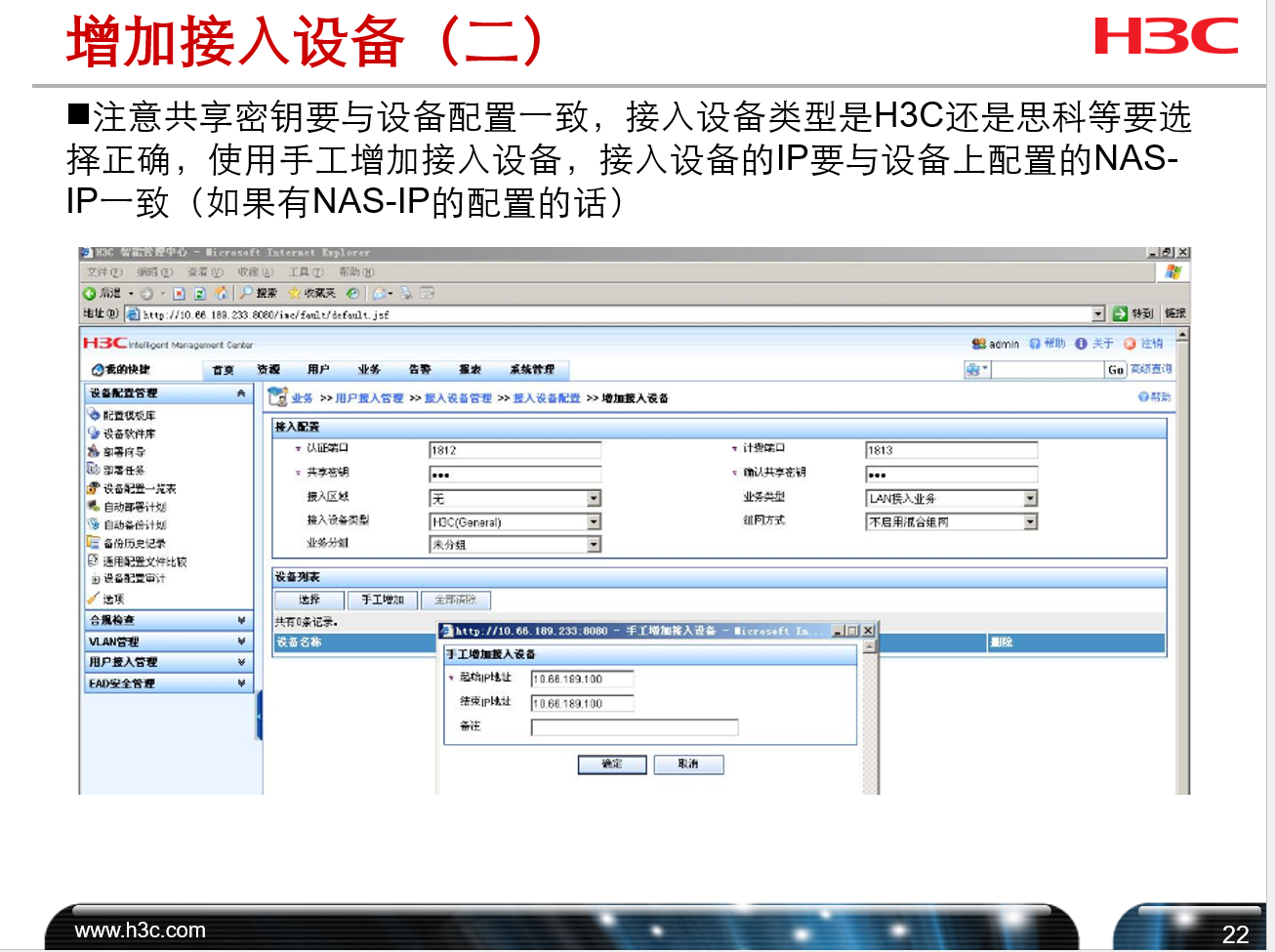Click the IE Back arrow icon
This screenshot has height=952, width=1275.
click(x=89, y=293)
